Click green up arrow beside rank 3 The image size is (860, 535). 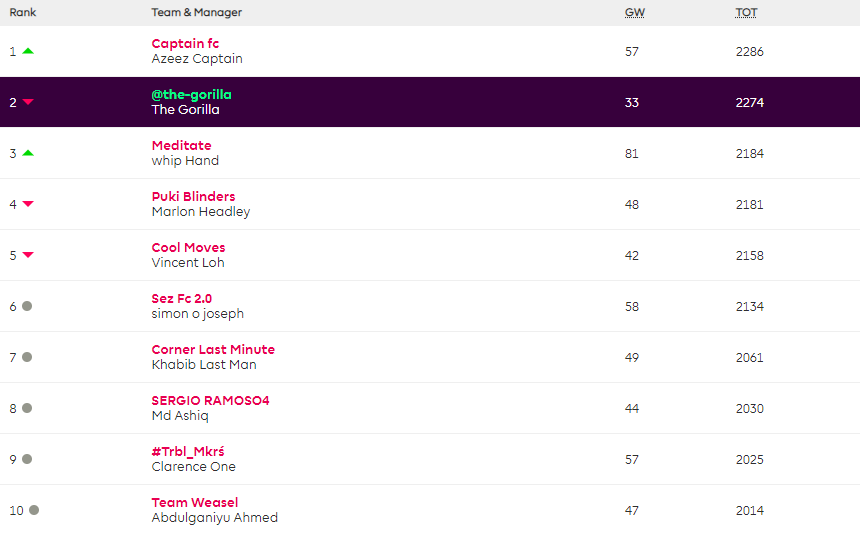28,153
